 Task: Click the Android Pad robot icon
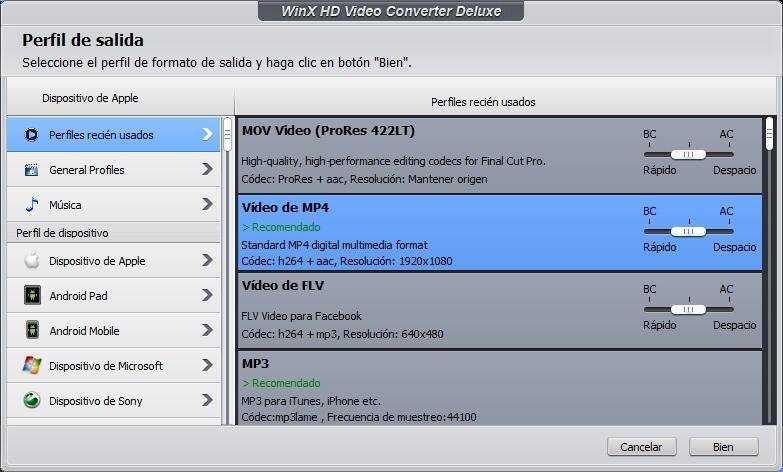click(x=32, y=295)
